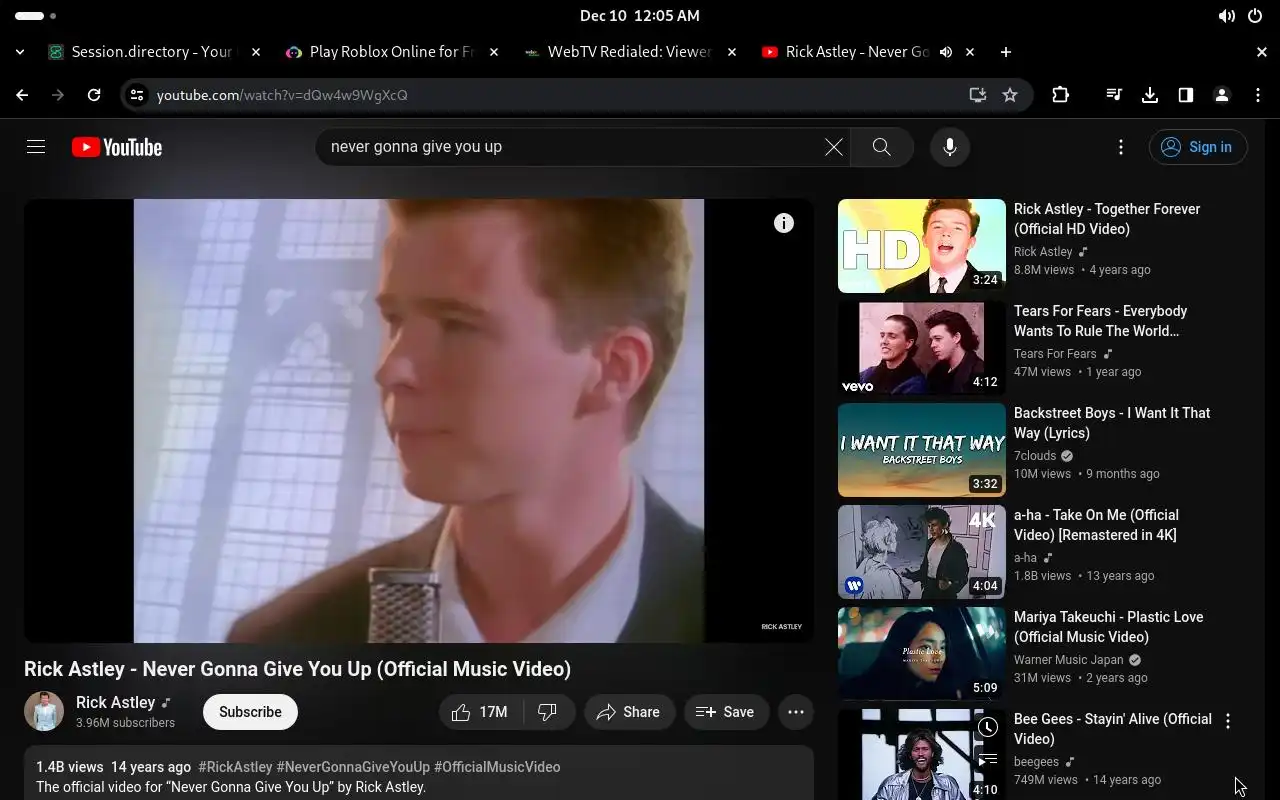Open the YouTube guide hamburger menu
This screenshot has height=800, width=1280.
(x=36, y=147)
